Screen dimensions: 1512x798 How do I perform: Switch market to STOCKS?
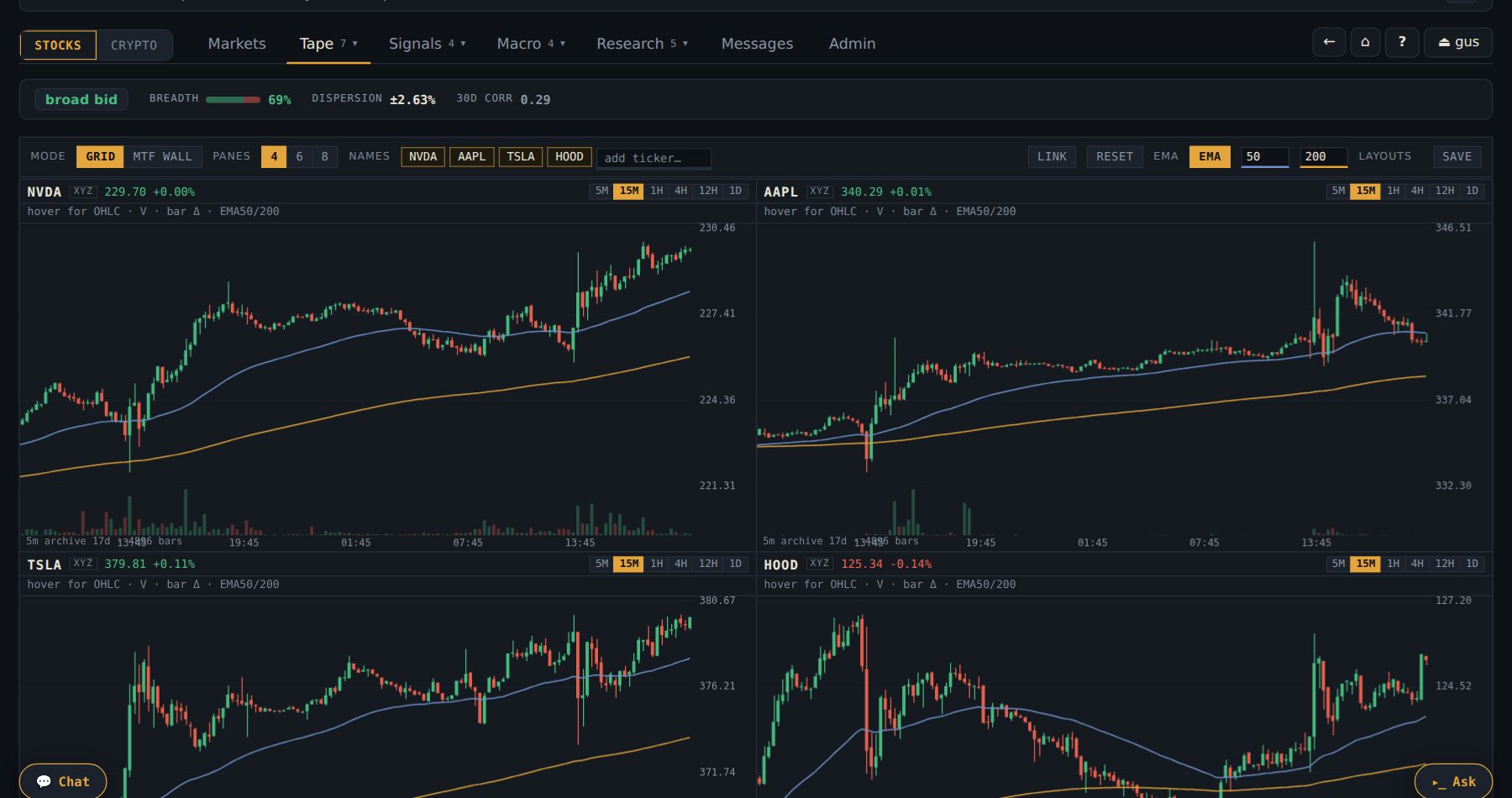pyautogui.click(x=58, y=45)
